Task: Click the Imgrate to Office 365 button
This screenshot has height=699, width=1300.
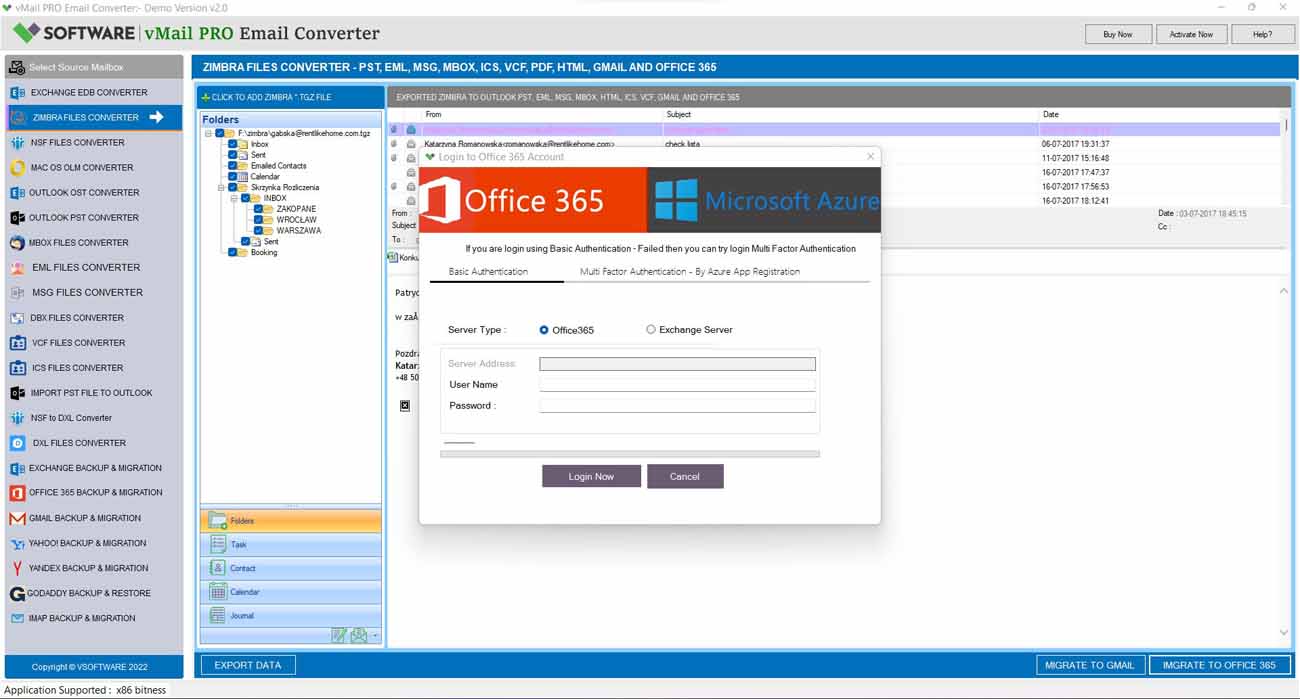Action: click(1219, 665)
